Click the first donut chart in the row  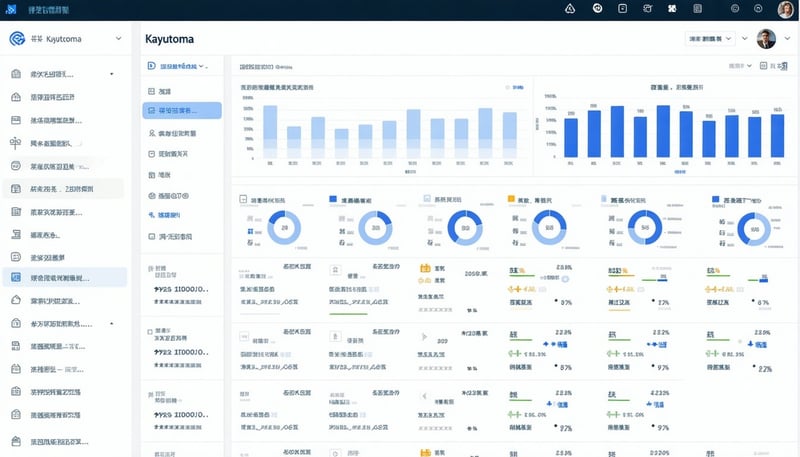click(x=284, y=227)
